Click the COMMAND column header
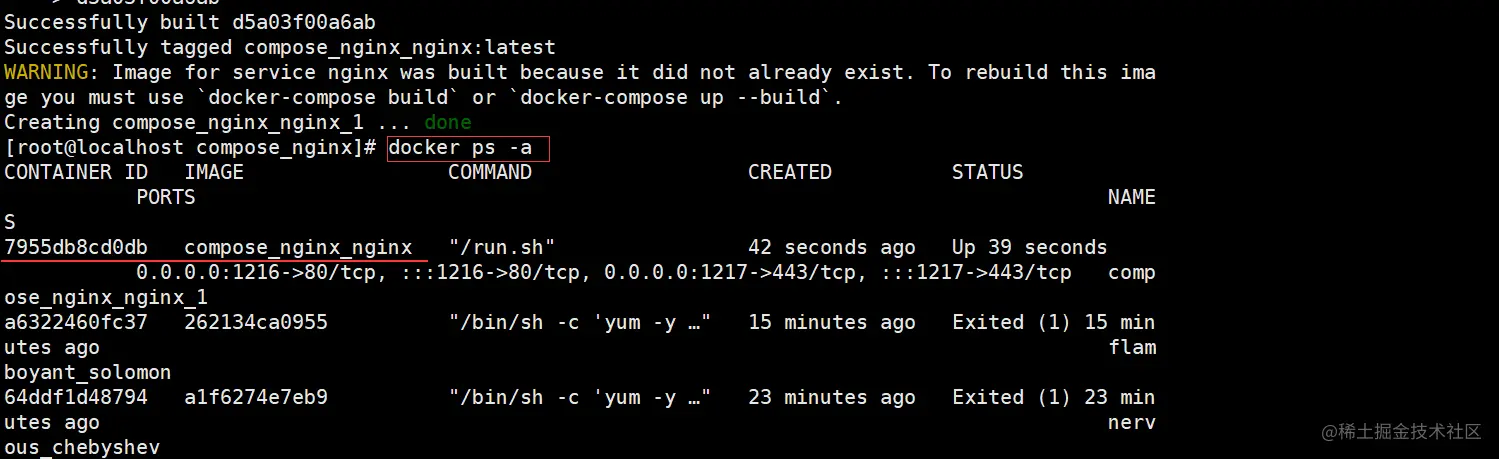This screenshot has height=459, width=1499. tap(490, 172)
